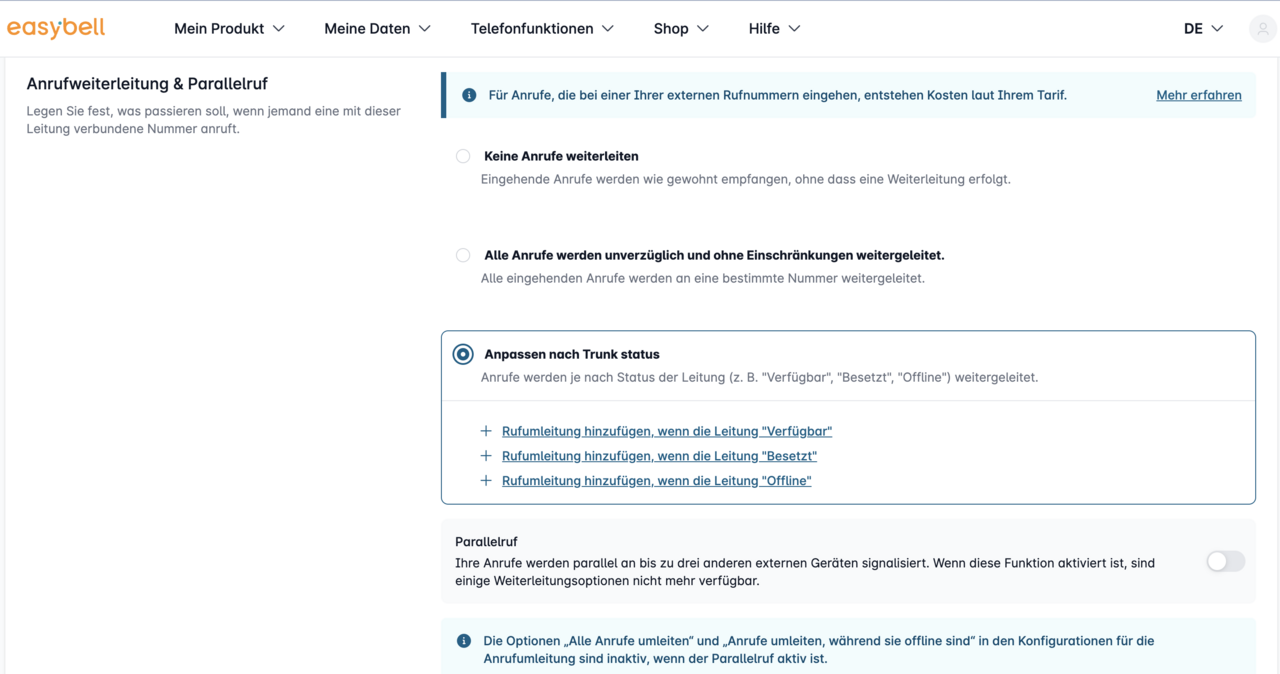
Task: Select "Anpassen nach Trunk status" radio button
Action: pos(463,354)
